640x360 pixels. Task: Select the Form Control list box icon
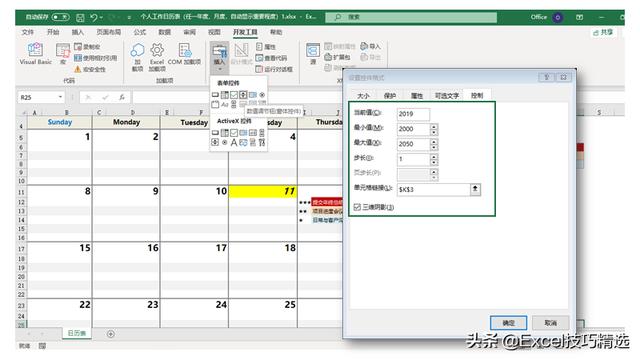tap(253, 95)
